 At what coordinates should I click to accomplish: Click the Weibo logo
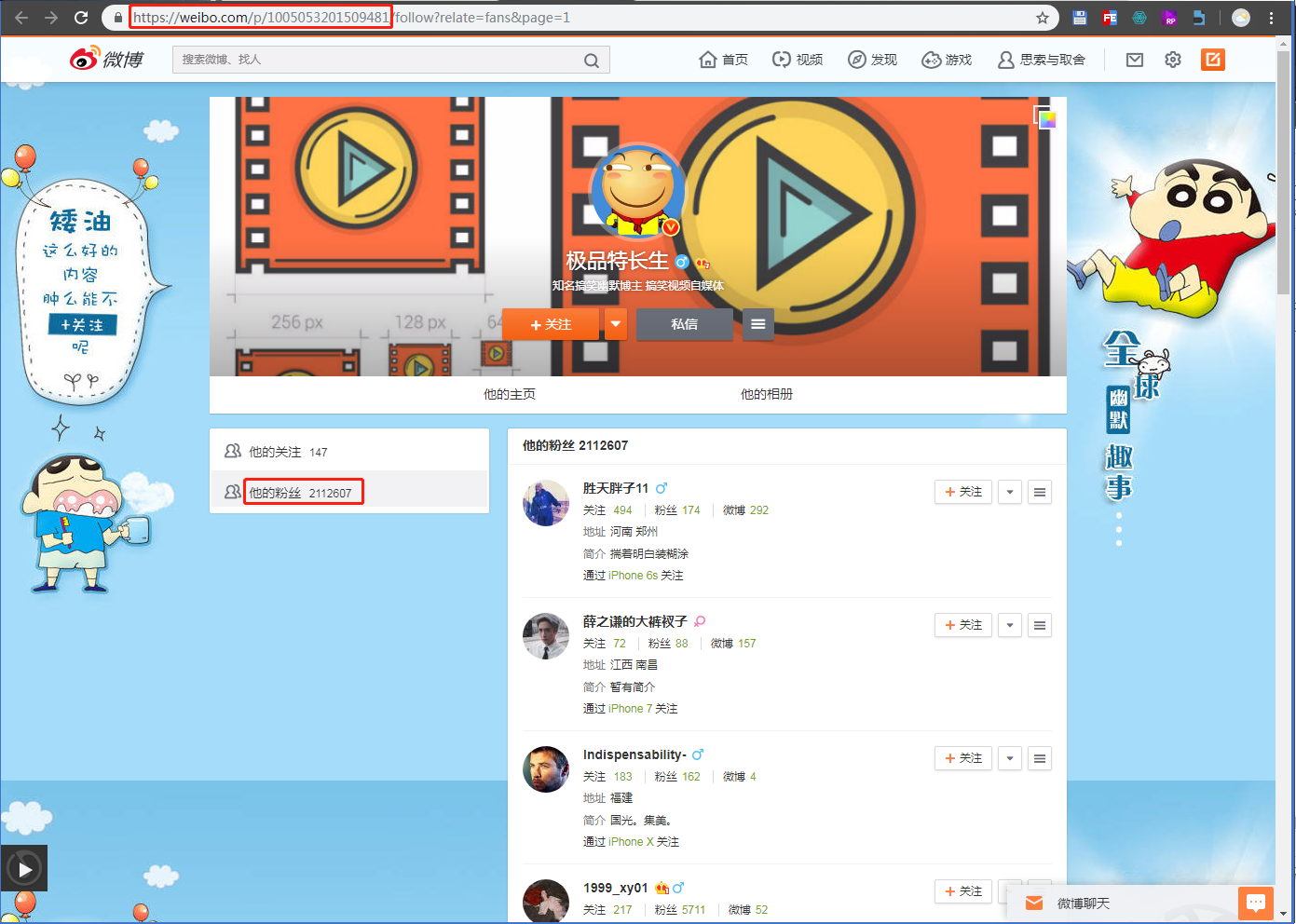107,59
